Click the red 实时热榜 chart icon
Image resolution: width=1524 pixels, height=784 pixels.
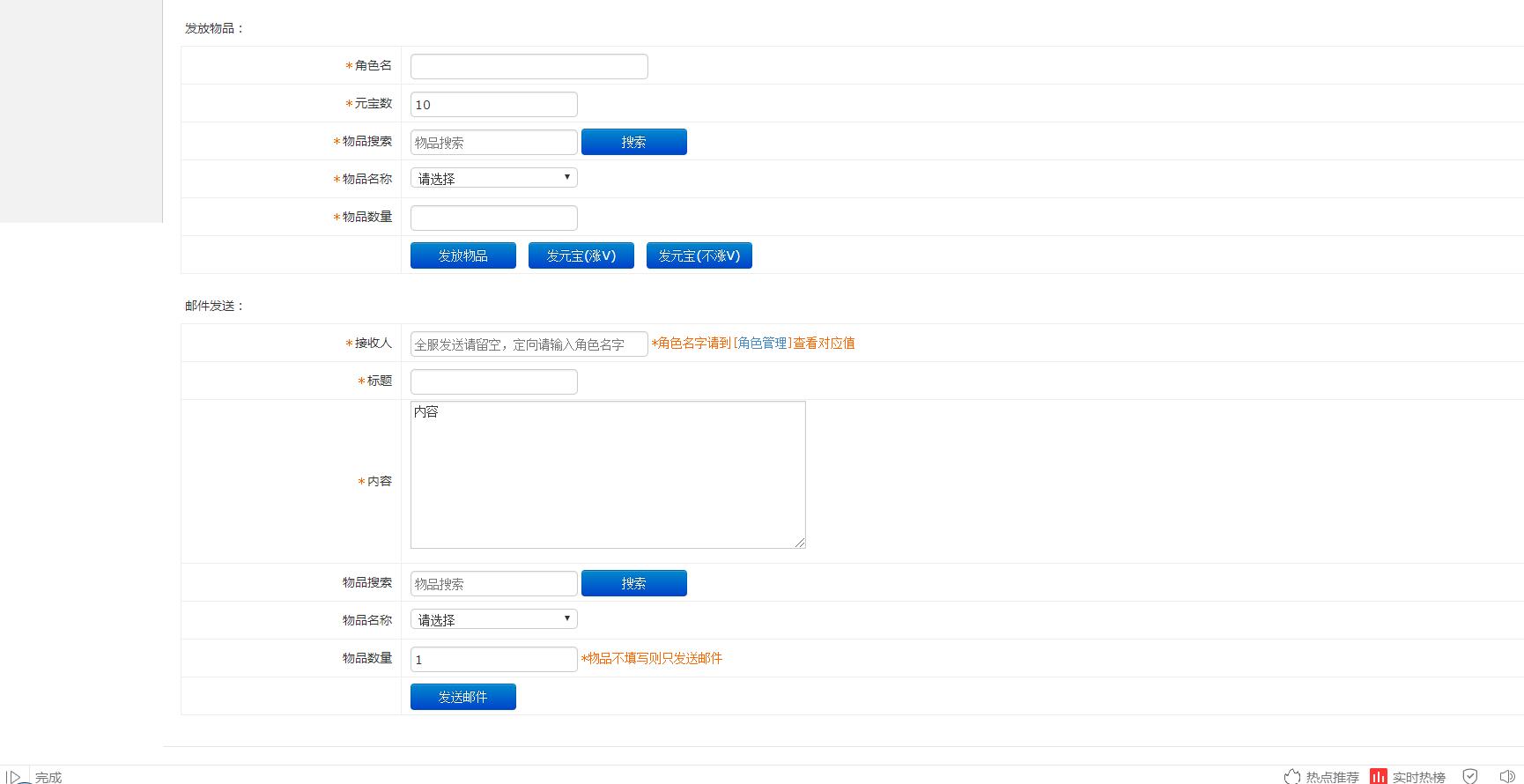pos(1379,776)
